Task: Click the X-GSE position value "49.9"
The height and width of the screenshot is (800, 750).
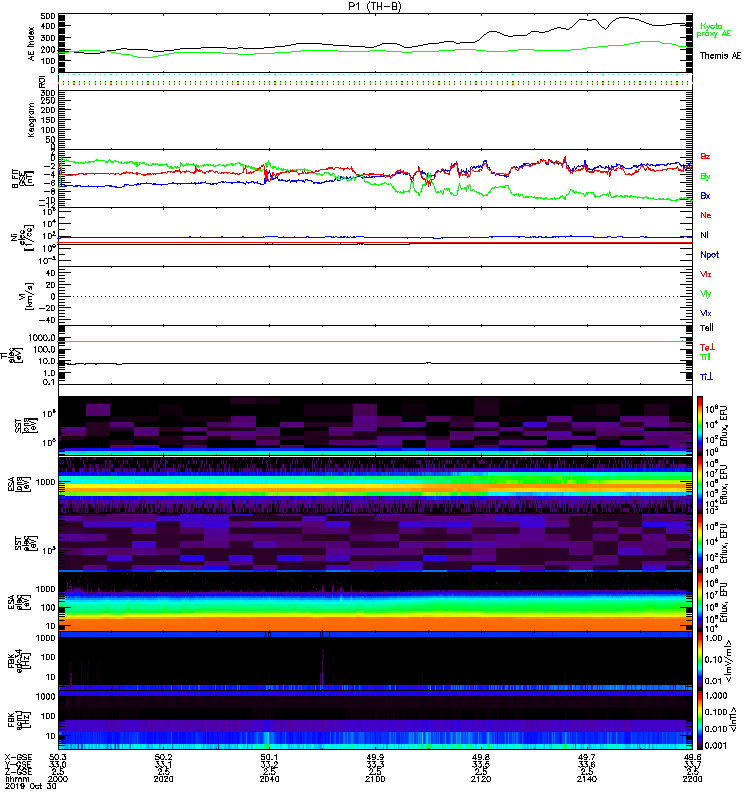Action: coord(375,757)
